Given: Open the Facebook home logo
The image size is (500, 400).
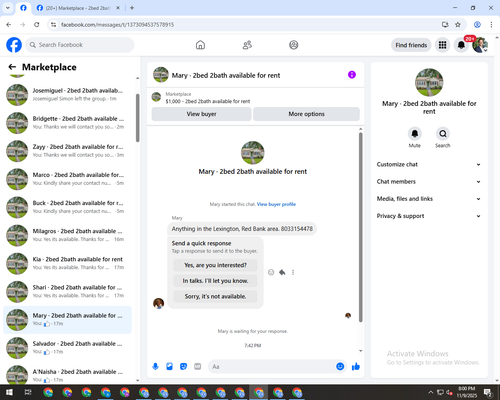Looking at the screenshot, I should coord(14,45).
